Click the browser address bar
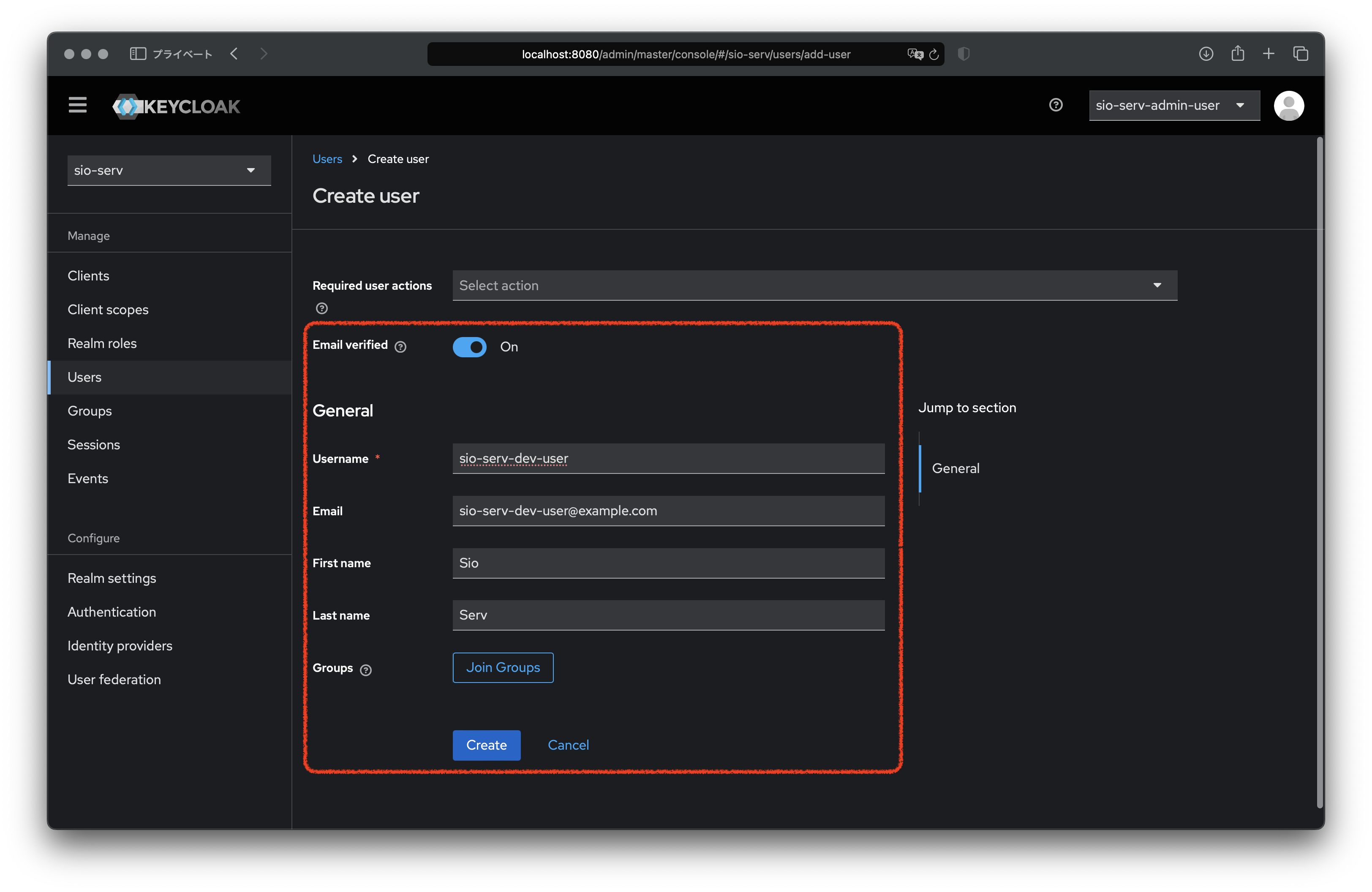The height and width of the screenshot is (892, 1372). pyautogui.click(x=686, y=54)
